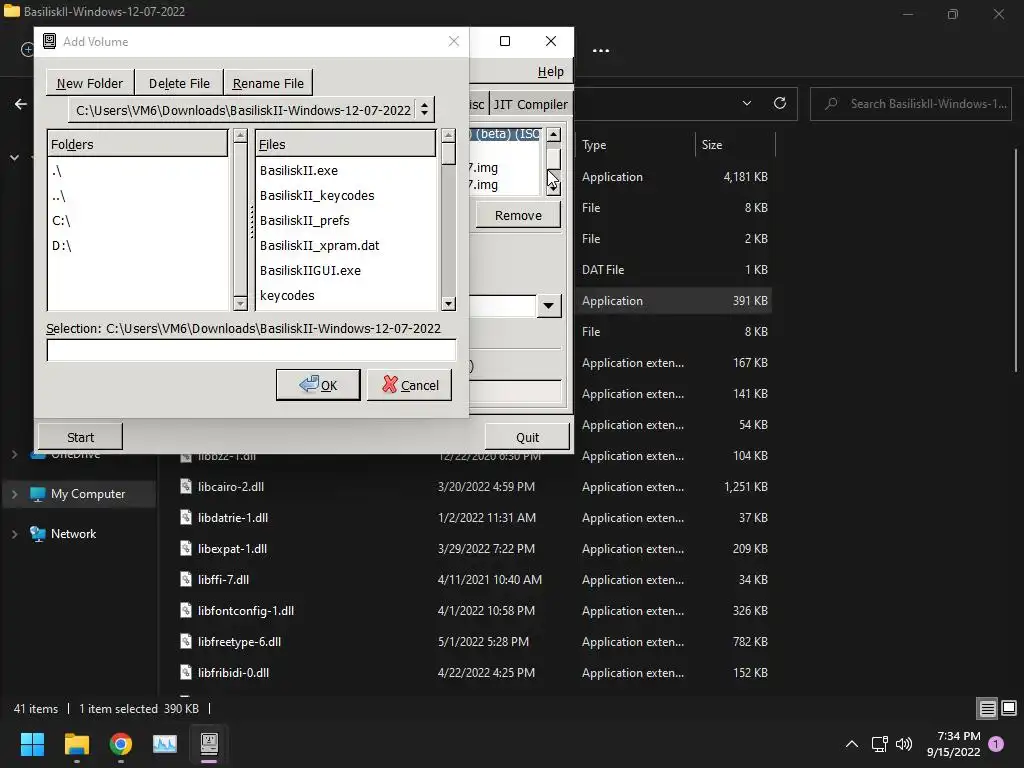Select the (beta) (ISO volume entry

(x=505, y=133)
